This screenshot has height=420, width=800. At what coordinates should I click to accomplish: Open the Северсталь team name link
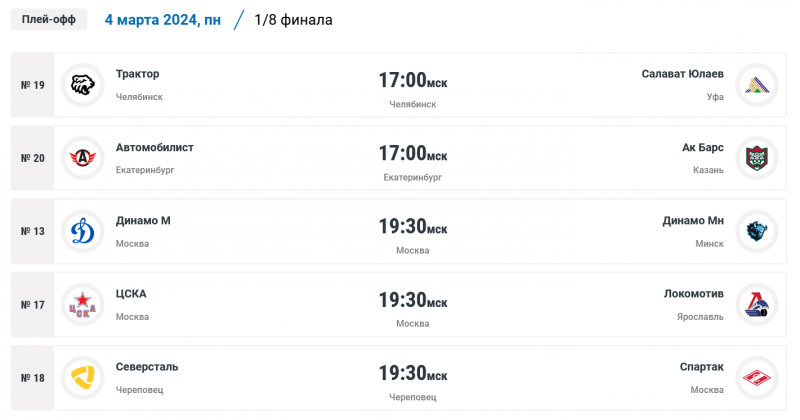(x=147, y=366)
